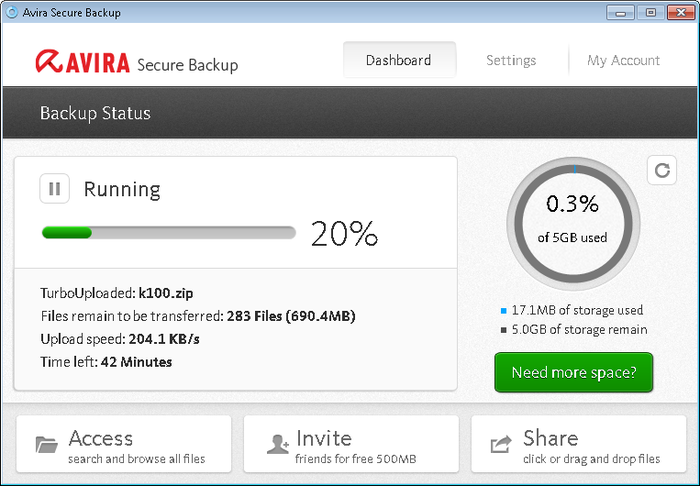Click the green backup progress bar

point(168,233)
